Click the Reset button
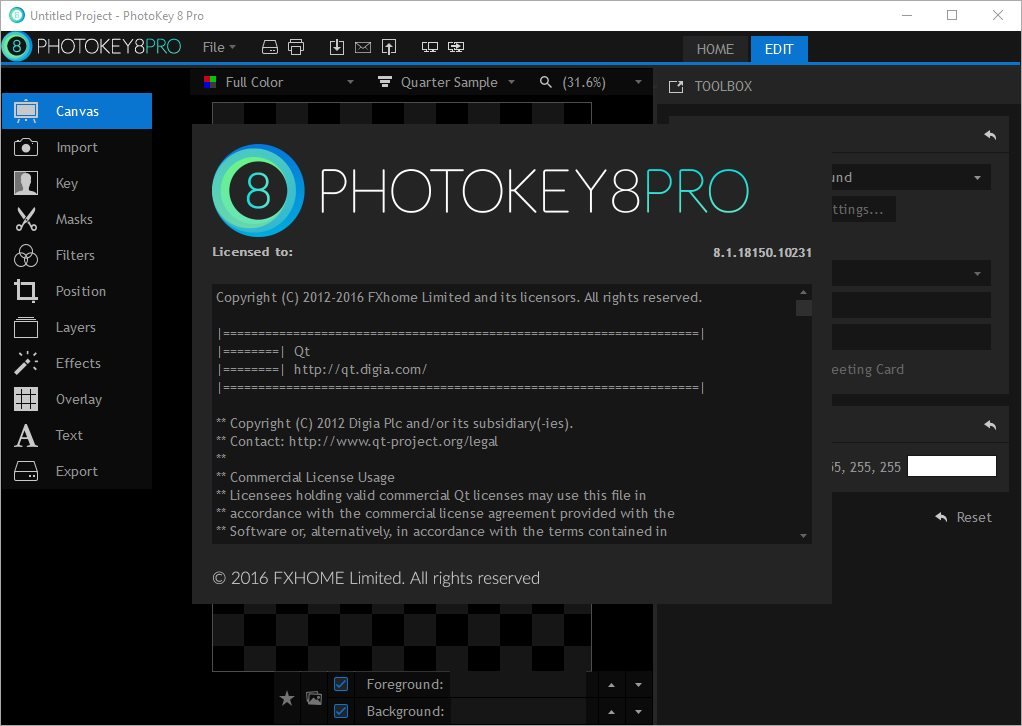 (x=964, y=517)
